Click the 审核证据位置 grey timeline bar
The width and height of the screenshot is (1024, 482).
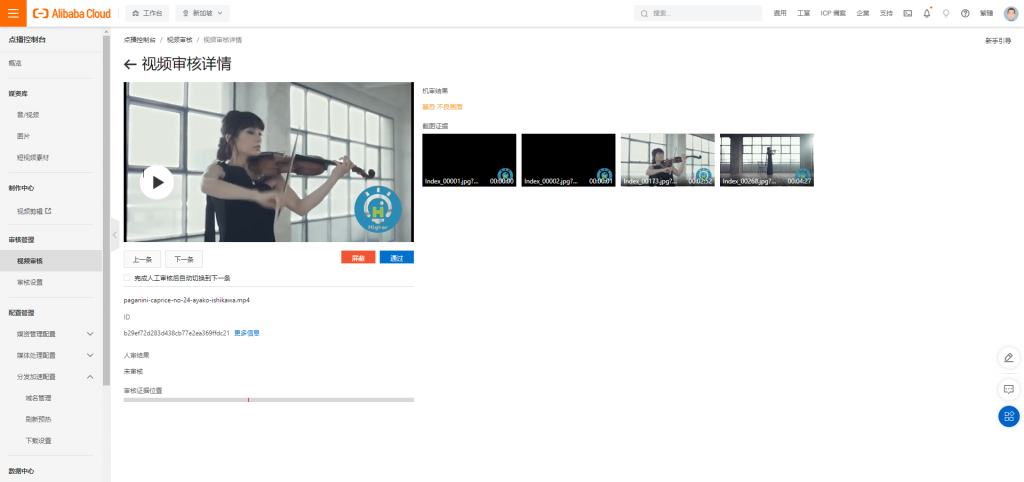pyautogui.click(x=268, y=400)
